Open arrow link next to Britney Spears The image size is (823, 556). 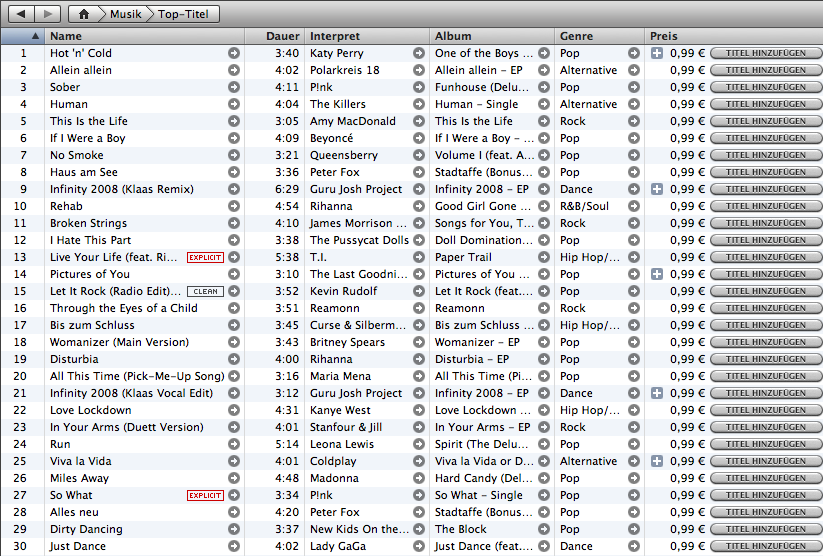tap(419, 342)
